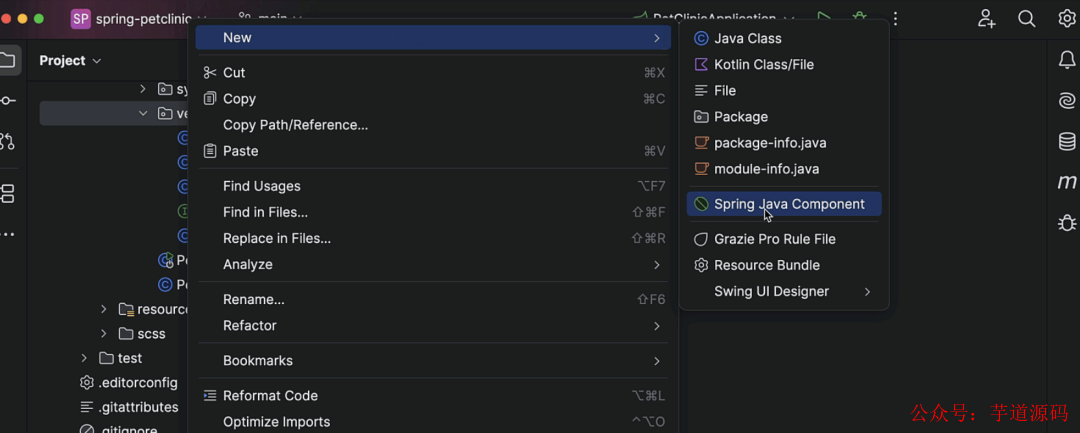Choose Replace in Files...
Image resolution: width=1080 pixels, height=433 pixels.
[433, 239]
